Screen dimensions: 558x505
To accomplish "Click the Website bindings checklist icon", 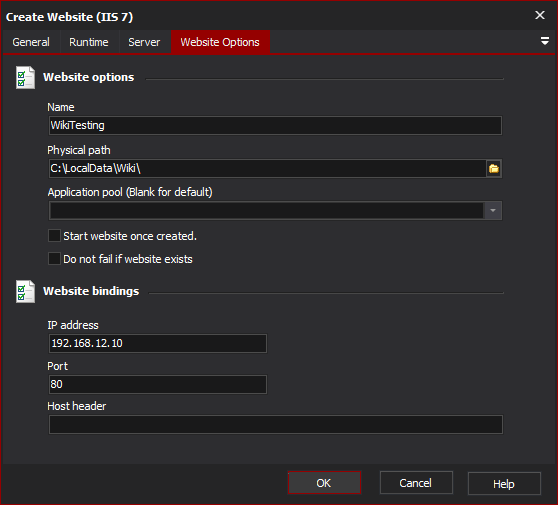I will pyautogui.click(x=25, y=291).
